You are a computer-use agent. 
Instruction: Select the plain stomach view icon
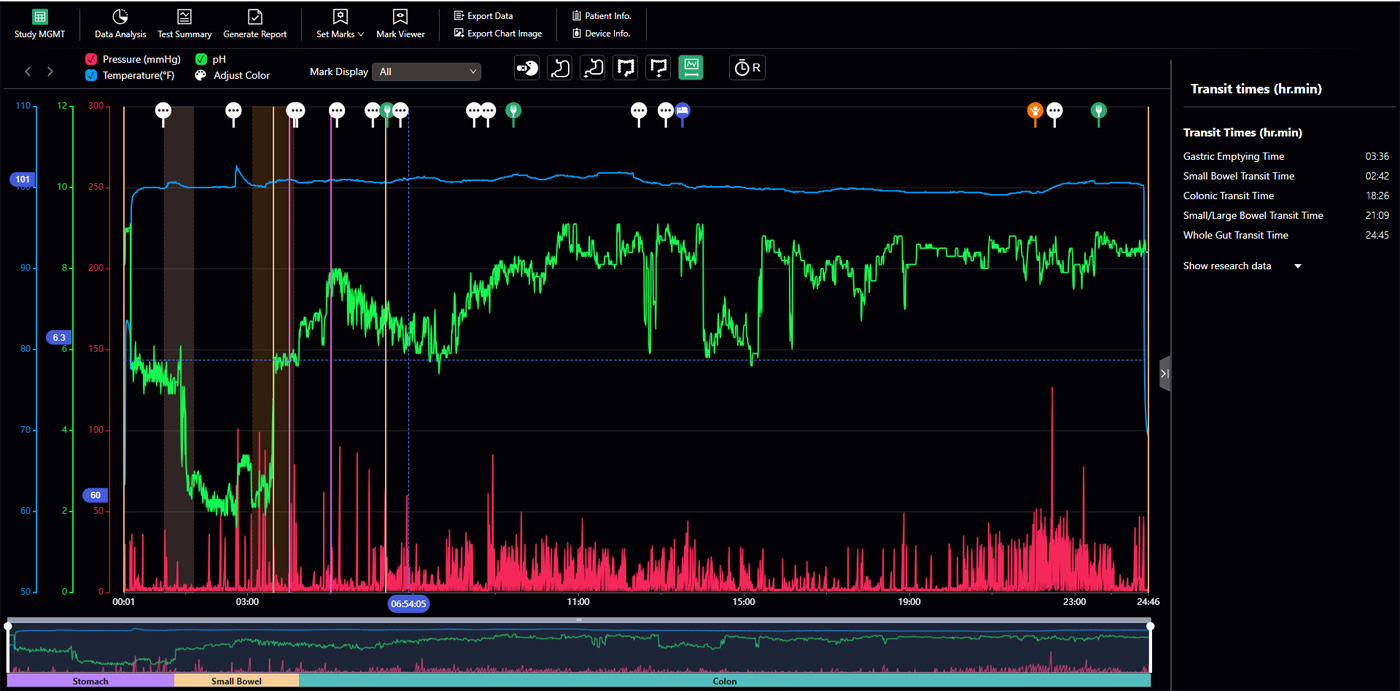click(560, 68)
